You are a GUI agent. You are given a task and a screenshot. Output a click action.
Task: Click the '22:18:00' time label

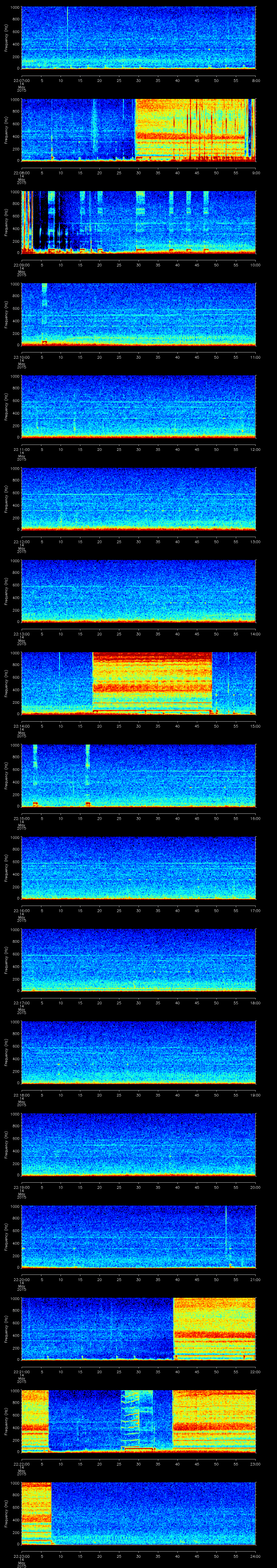(x=21, y=1095)
